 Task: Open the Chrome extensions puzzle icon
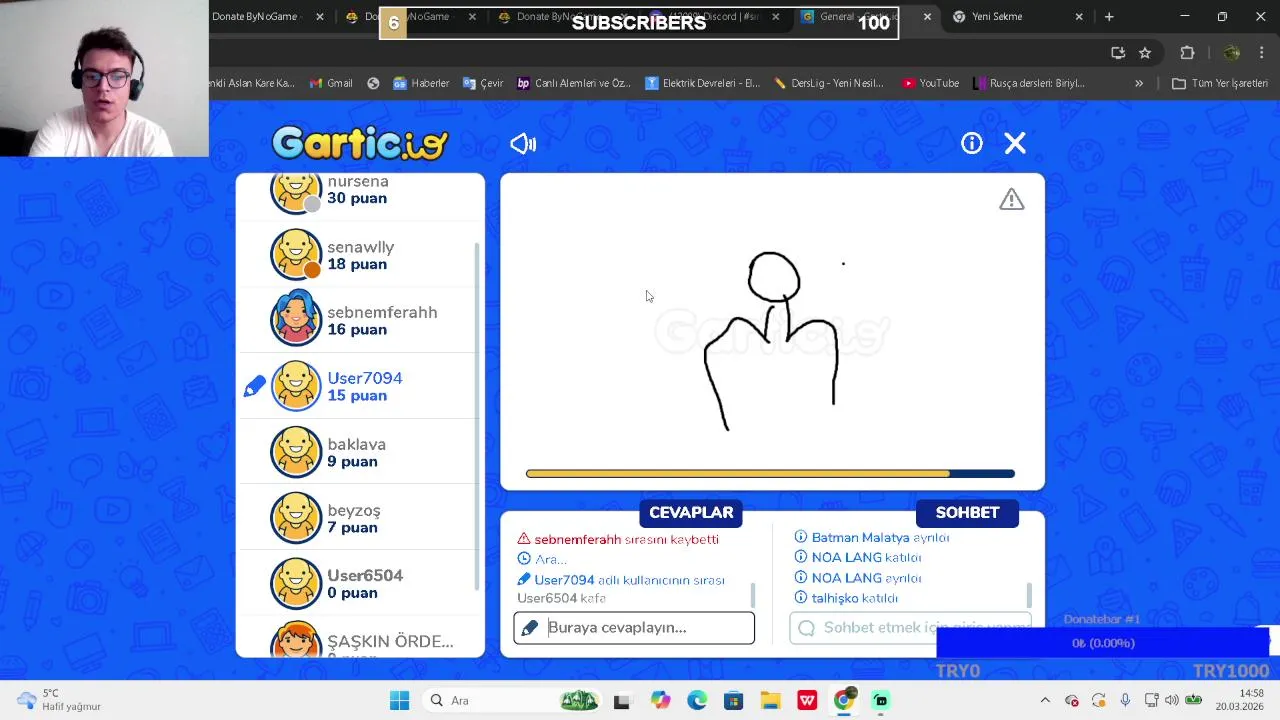pos(1187,53)
